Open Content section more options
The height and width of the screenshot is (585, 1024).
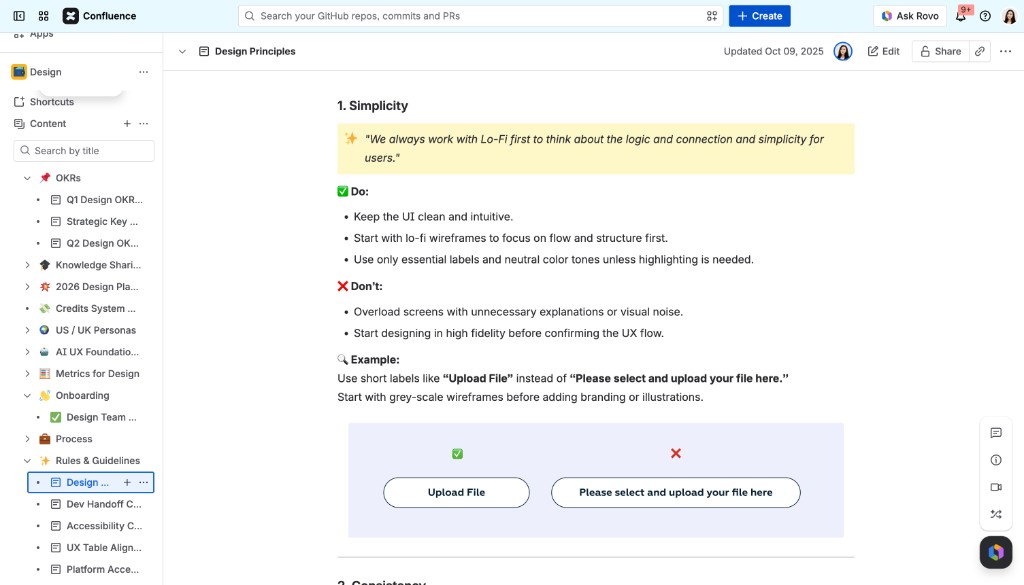click(x=144, y=123)
